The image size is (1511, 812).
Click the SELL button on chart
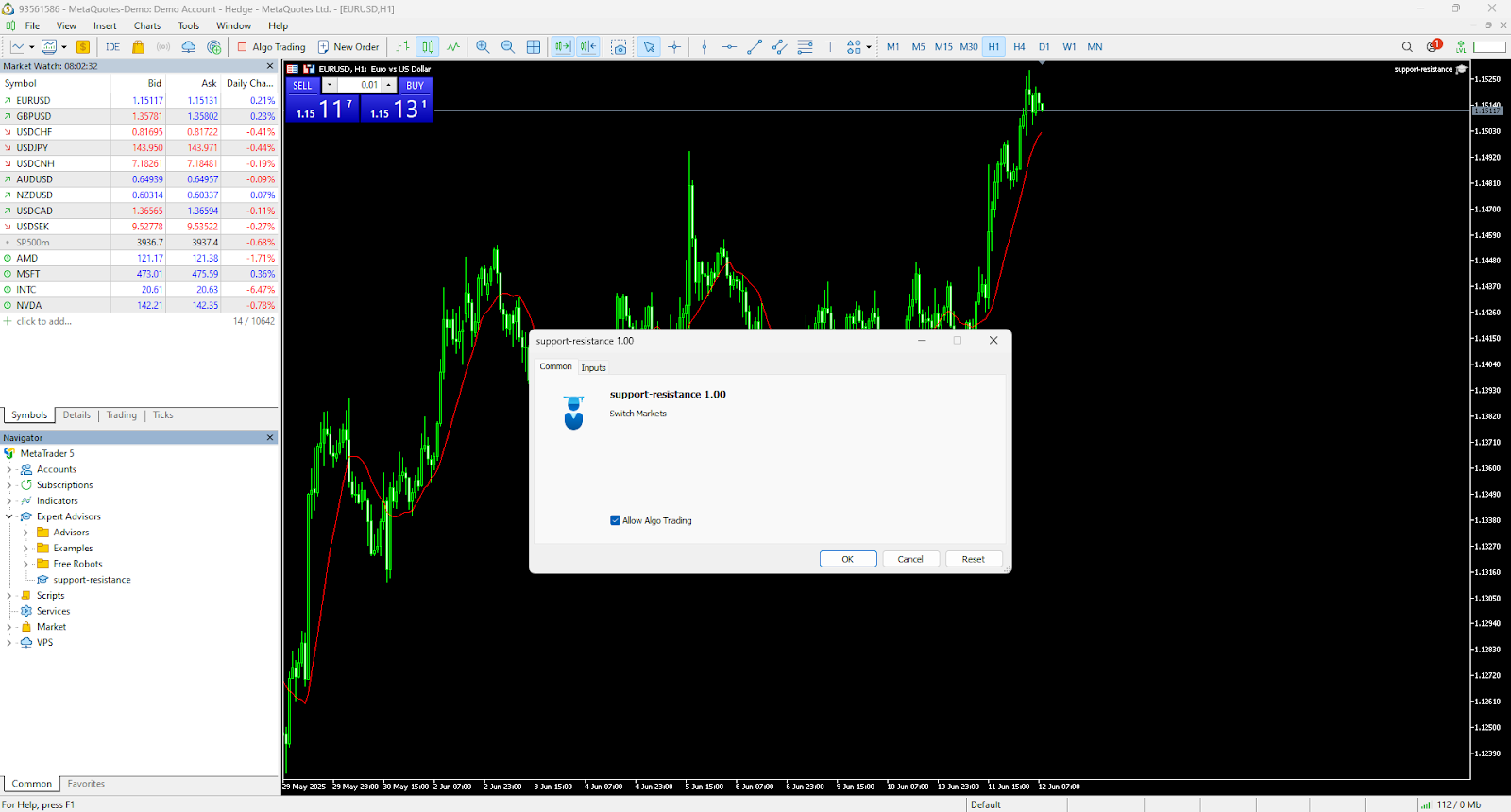pyautogui.click(x=302, y=85)
